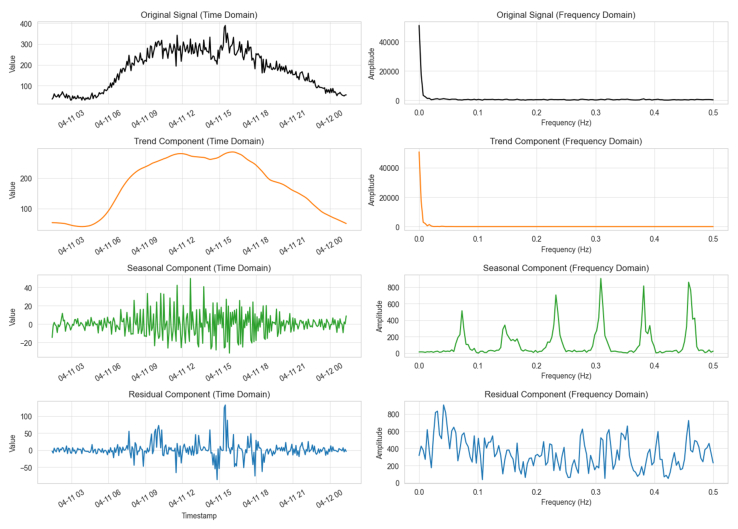Click the "Seasonal Component (Time Domain)" title
This screenshot has height=529, width=738.
[197, 268]
